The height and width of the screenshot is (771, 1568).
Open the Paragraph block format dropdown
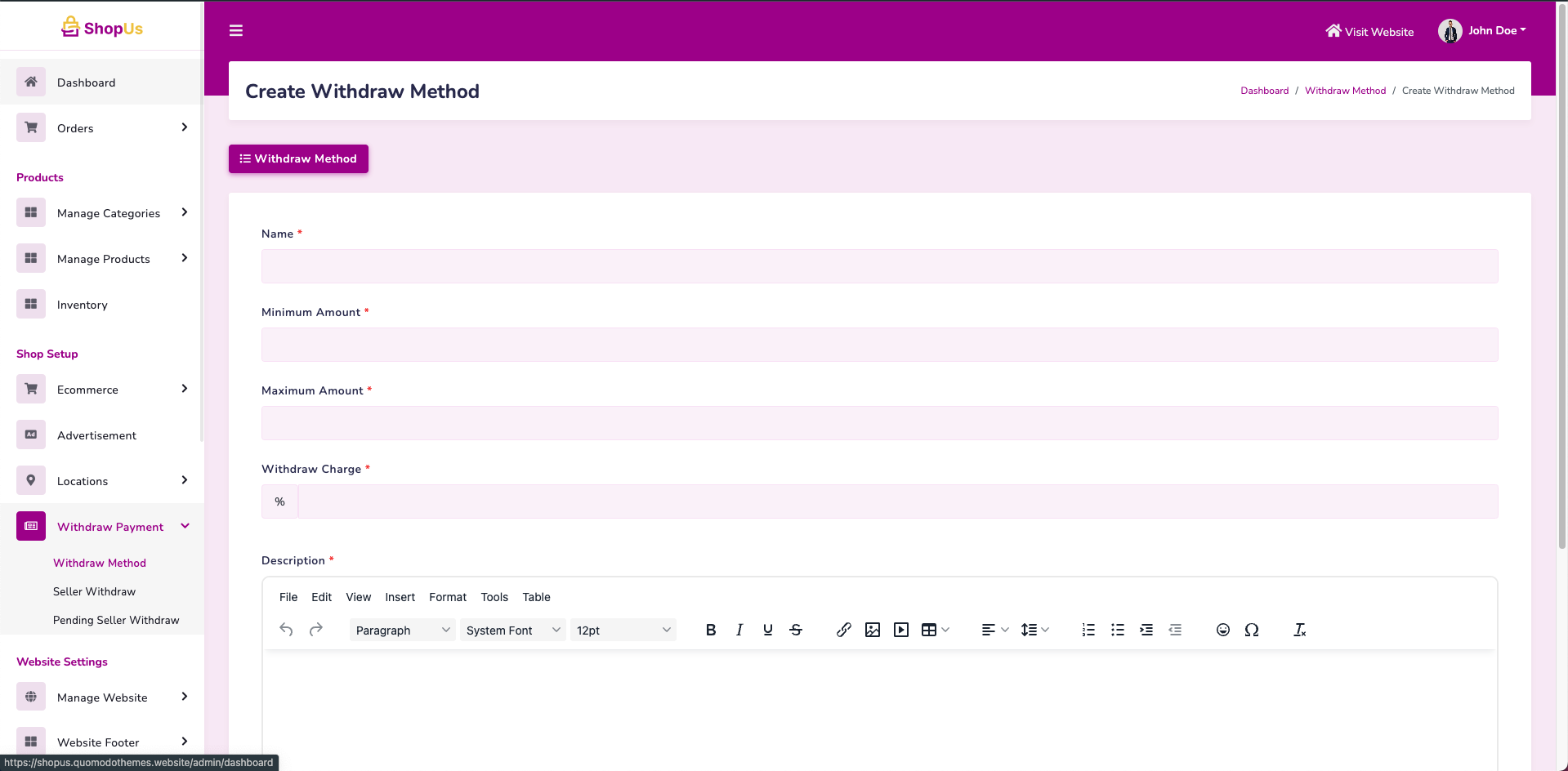pyautogui.click(x=402, y=630)
